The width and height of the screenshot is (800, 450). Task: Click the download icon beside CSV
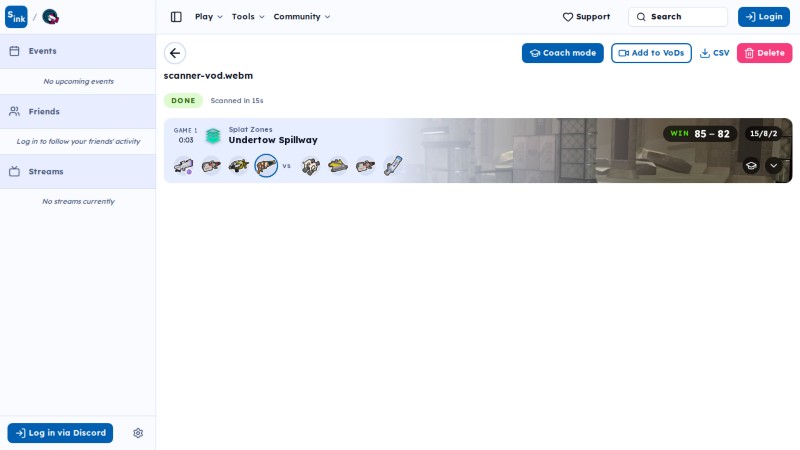tap(705, 53)
